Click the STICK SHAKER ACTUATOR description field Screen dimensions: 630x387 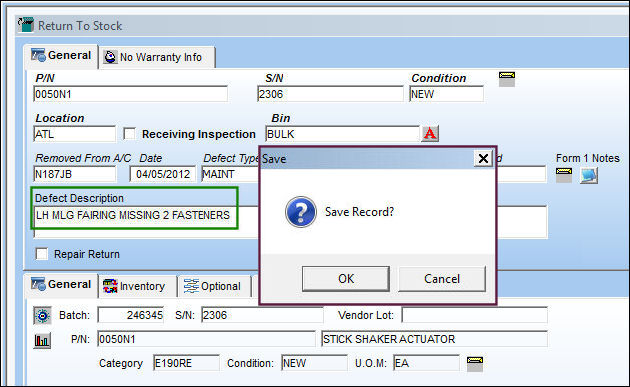click(x=434, y=339)
